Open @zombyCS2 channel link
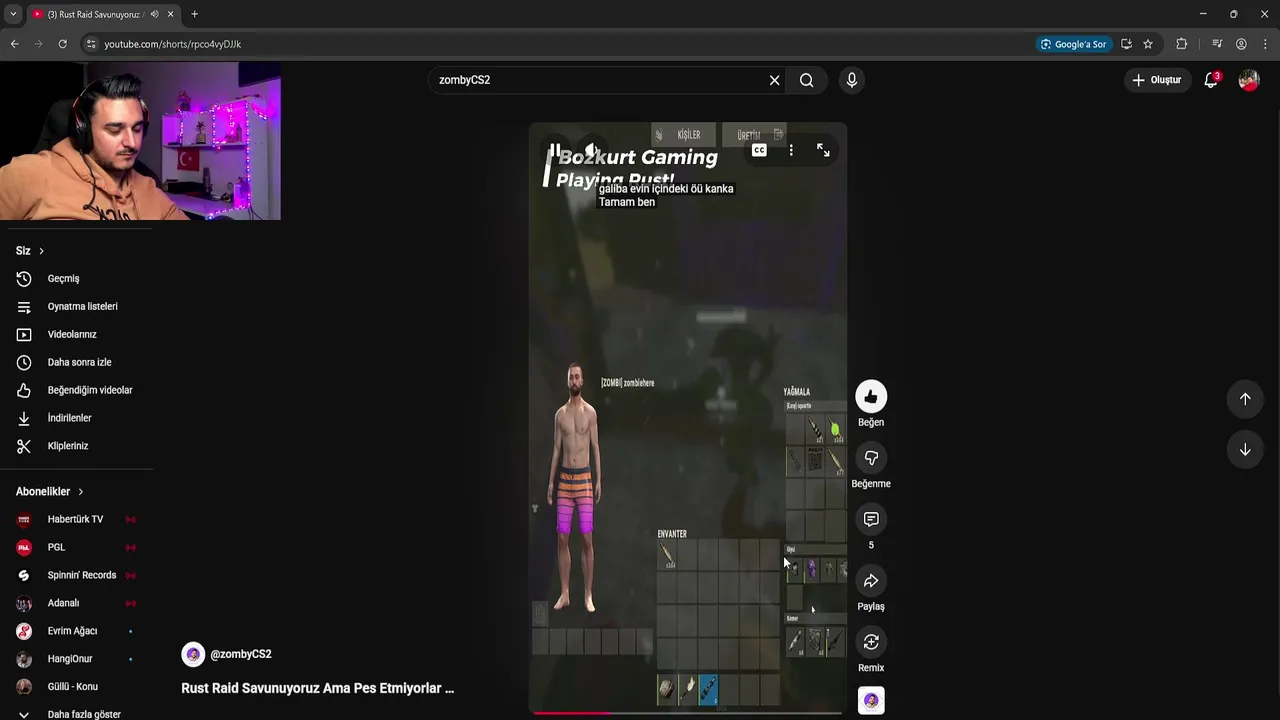Viewport: 1280px width, 720px height. pyautogui.click(x=241, y=654)
